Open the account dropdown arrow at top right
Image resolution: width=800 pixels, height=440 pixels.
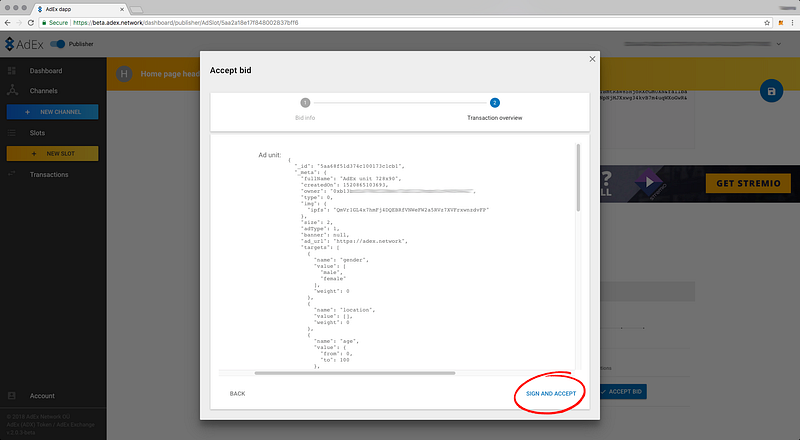tap(779, 44)
